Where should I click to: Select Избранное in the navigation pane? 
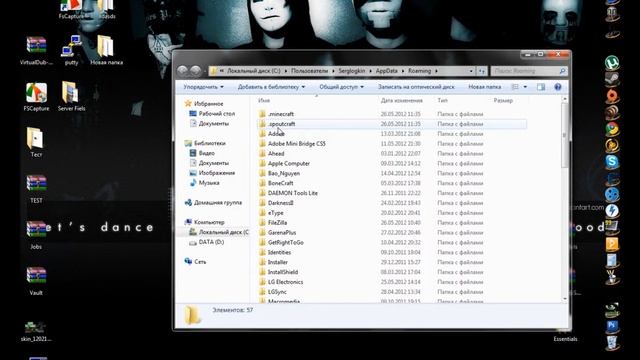(204, 104)
